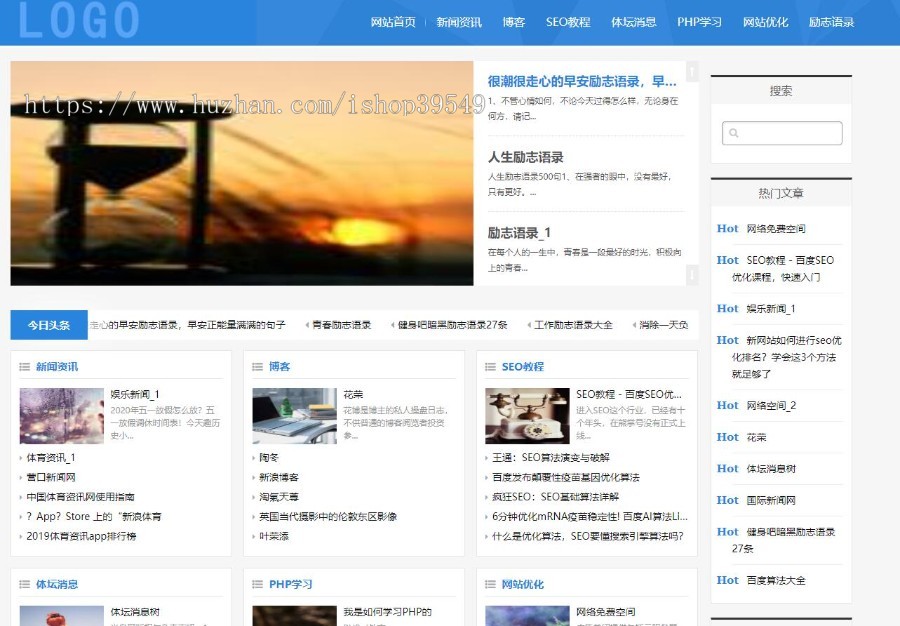Open 中国体育资讯网使用指南 list item

click(x=80, y=497)
